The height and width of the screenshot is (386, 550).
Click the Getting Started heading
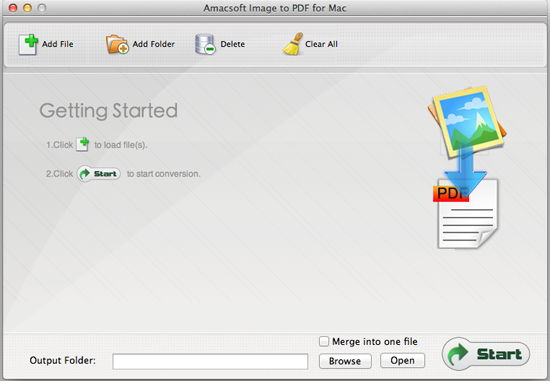(108, 111)
